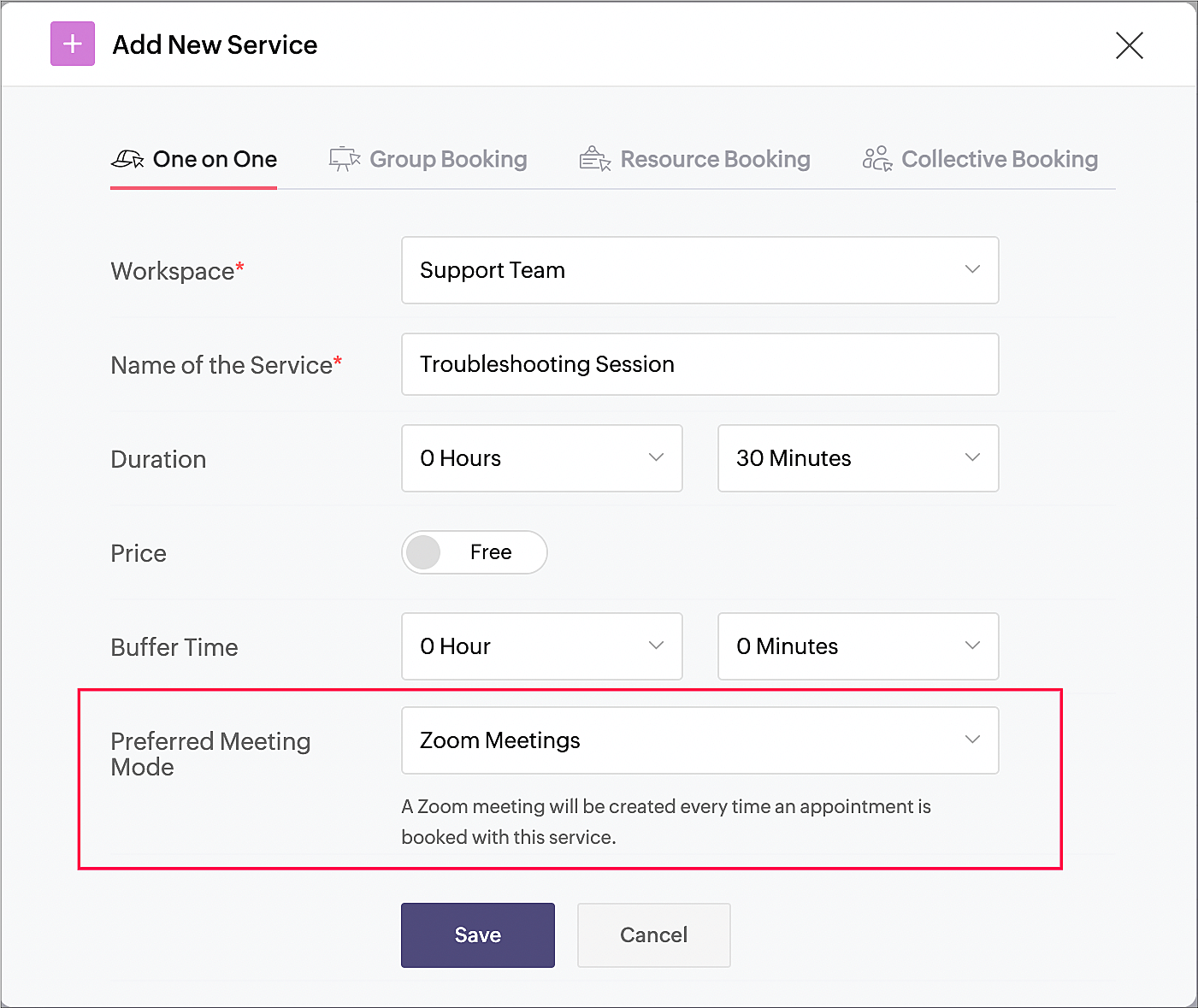Image resolution: width=1198 pixels, height=1008 pixels.
Task: Switch to Collective Booking tab
Action: pos(980,159)
